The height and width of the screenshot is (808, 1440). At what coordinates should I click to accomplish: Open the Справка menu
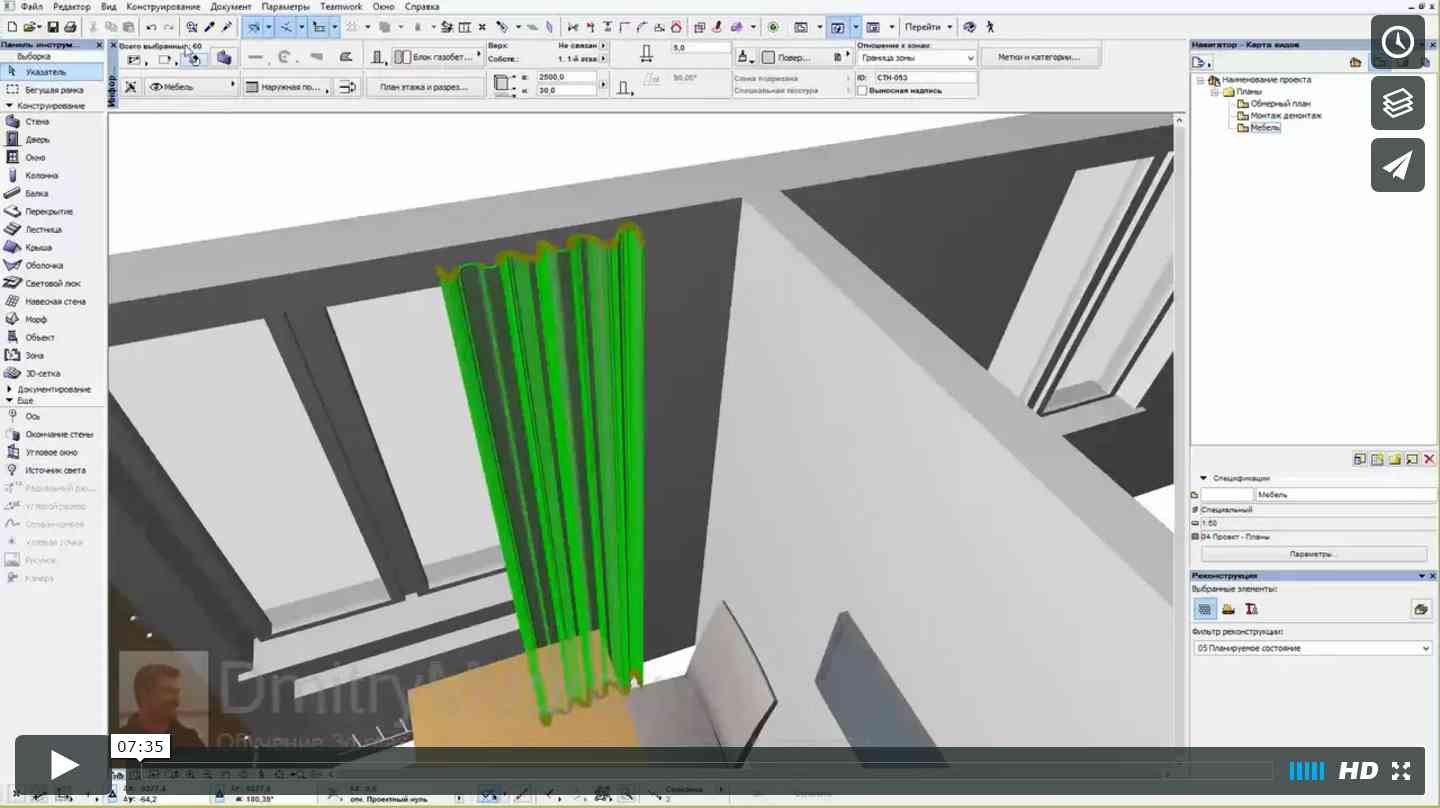421,6
